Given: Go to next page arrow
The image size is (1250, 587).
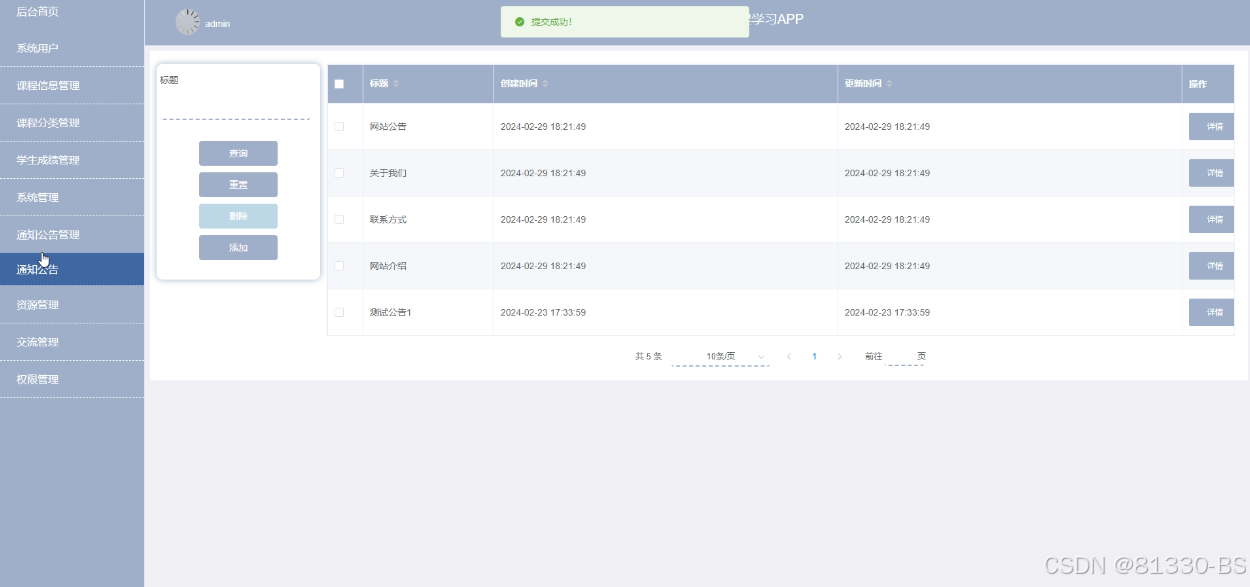Looking at the screenshot, I should [x=839, y=356].
